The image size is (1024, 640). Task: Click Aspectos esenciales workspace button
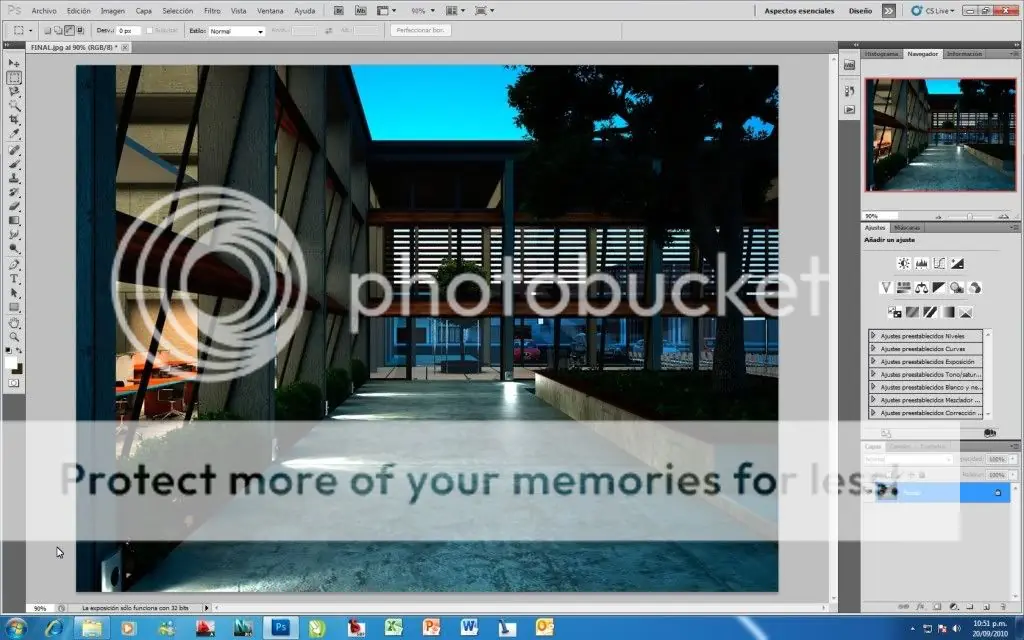[799, 10]
